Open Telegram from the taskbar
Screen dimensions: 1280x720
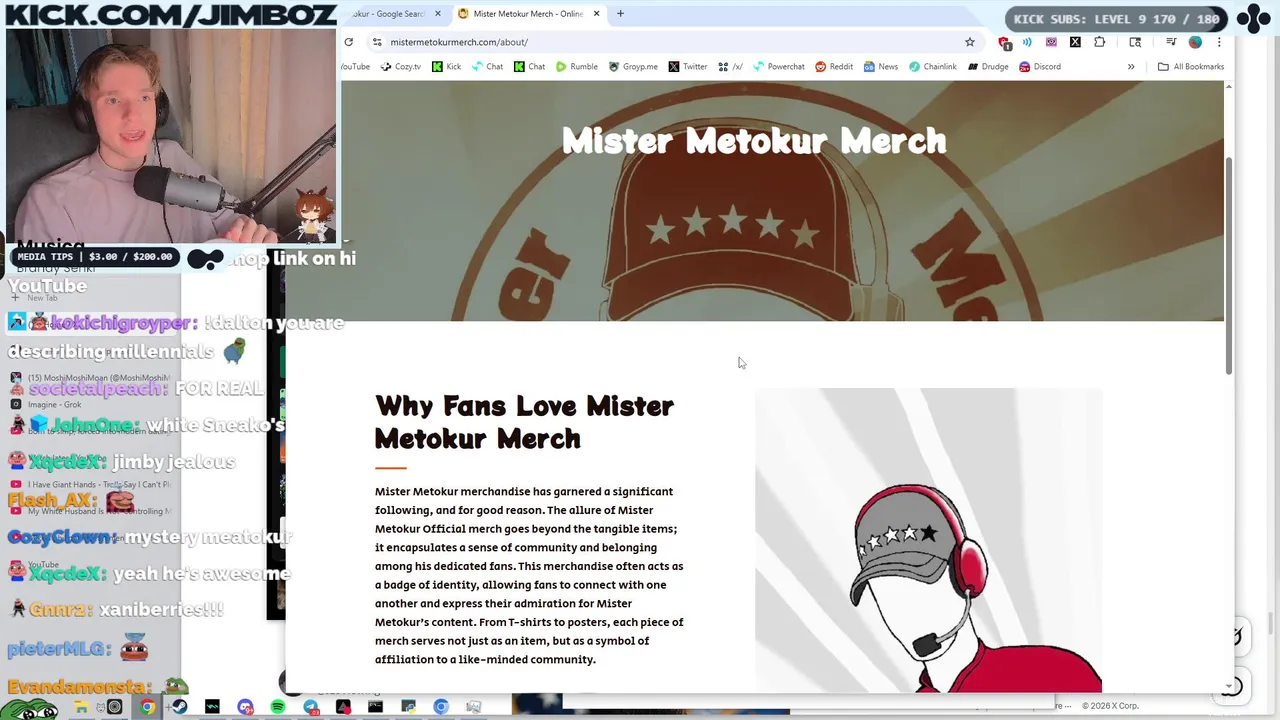click(311, 707)
